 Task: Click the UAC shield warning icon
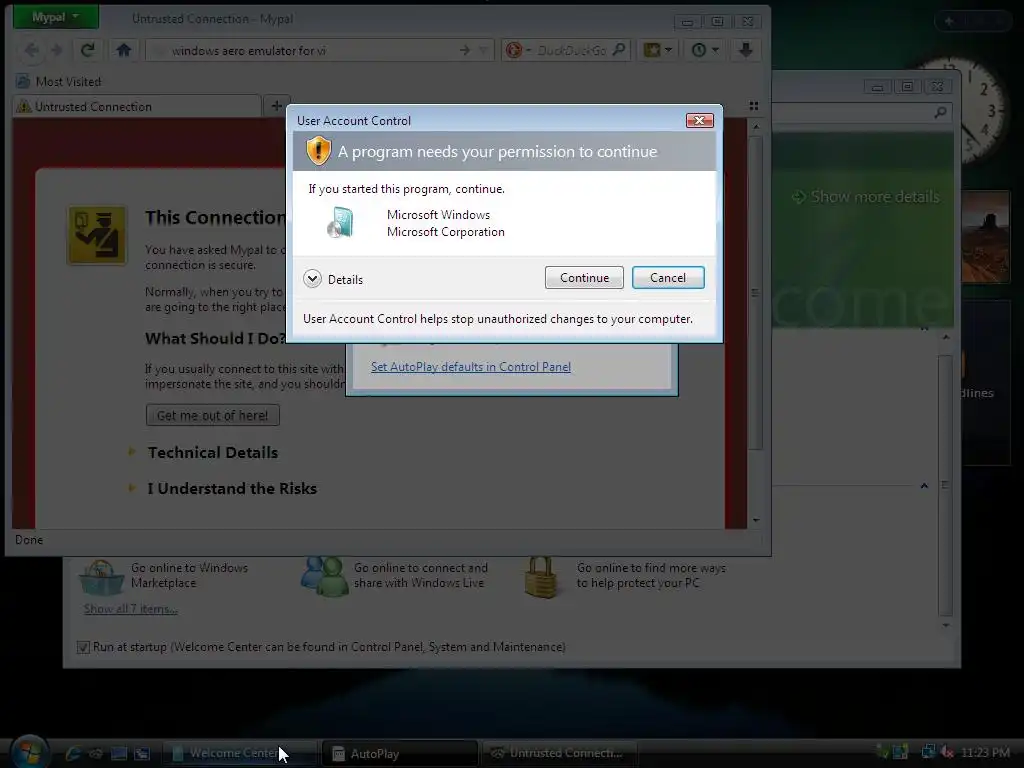point(319,151)
